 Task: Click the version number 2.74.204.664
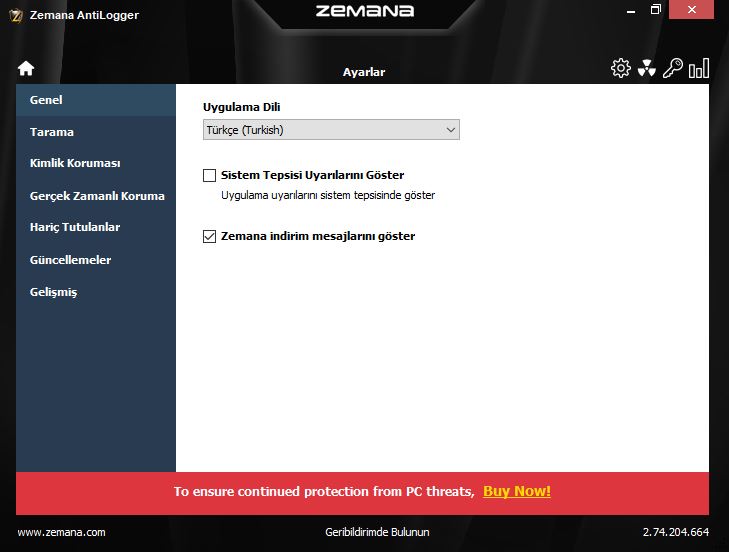pos(676,532)
